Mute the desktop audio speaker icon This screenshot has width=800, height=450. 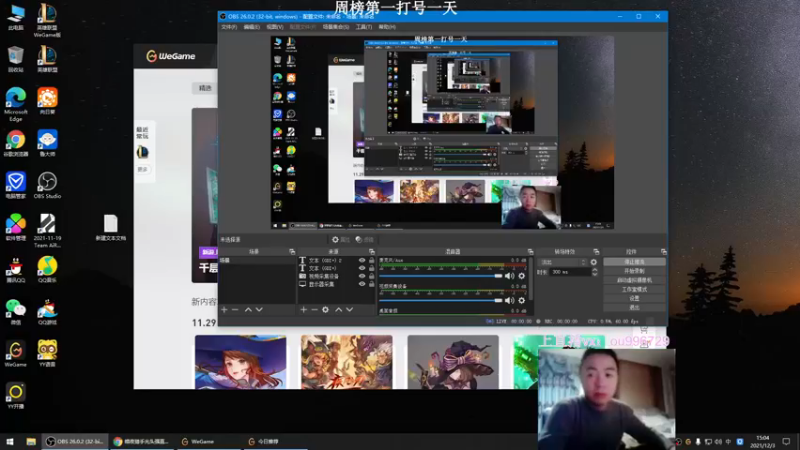(x=510, y=276)
